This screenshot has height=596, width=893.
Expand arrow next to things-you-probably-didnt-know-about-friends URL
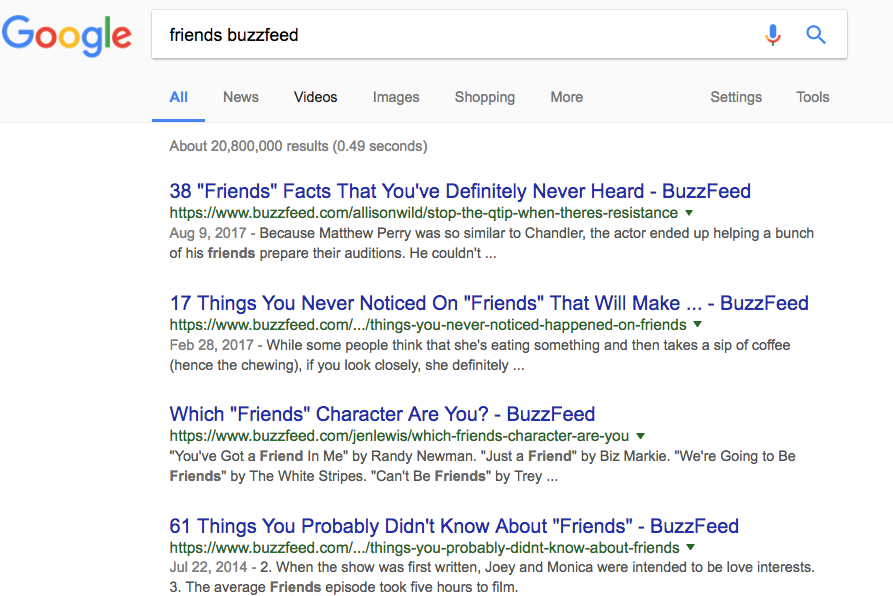691,548
